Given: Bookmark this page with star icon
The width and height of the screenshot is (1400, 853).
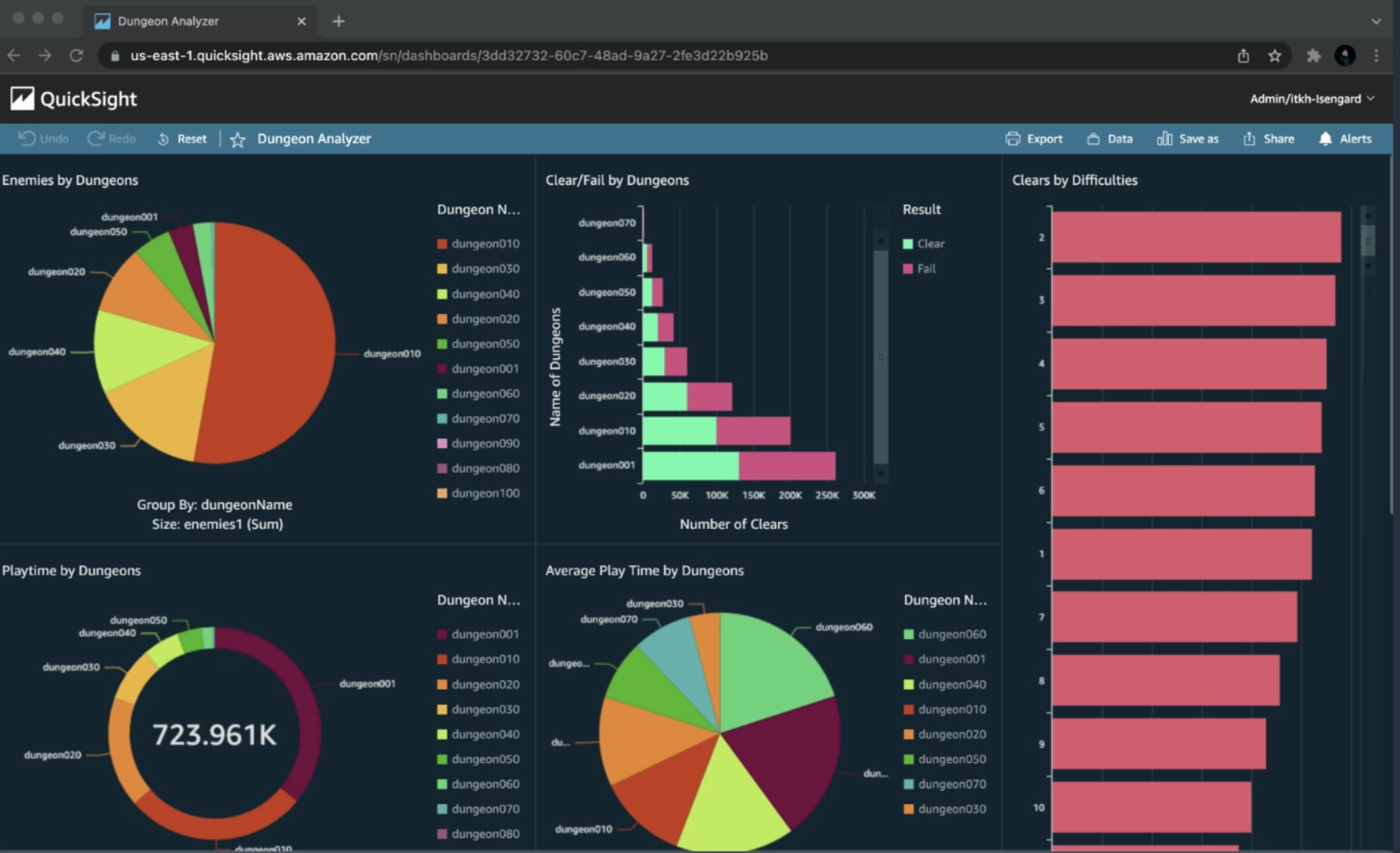Looking at the screenshot, I should click(x=1275, y=56).
